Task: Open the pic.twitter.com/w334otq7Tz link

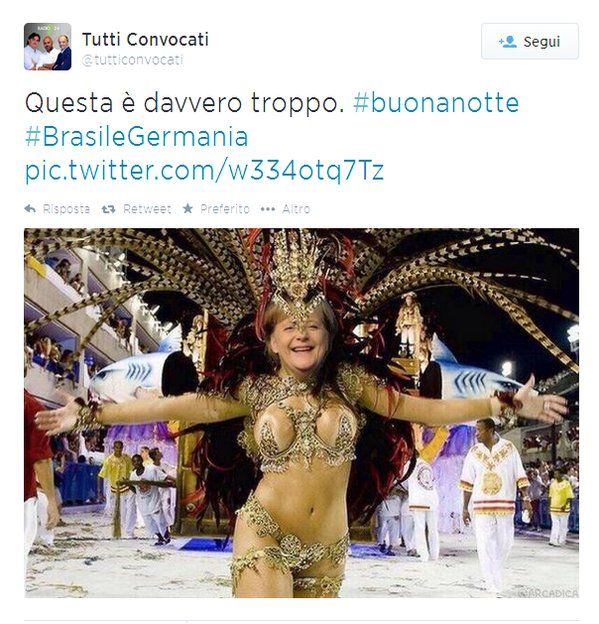Action: tap(204, 170)
